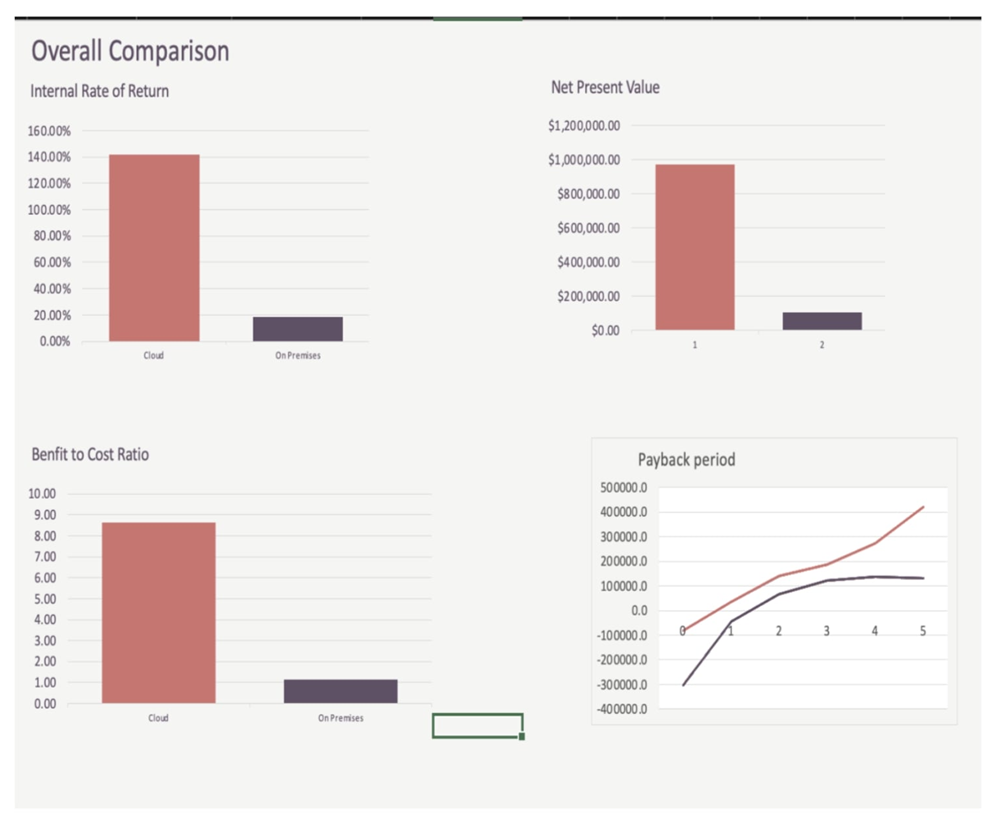Select the On Premises bar in Benfit to Cost Ratio chart
Screen dimensions: 998x824
coord(340,691)
